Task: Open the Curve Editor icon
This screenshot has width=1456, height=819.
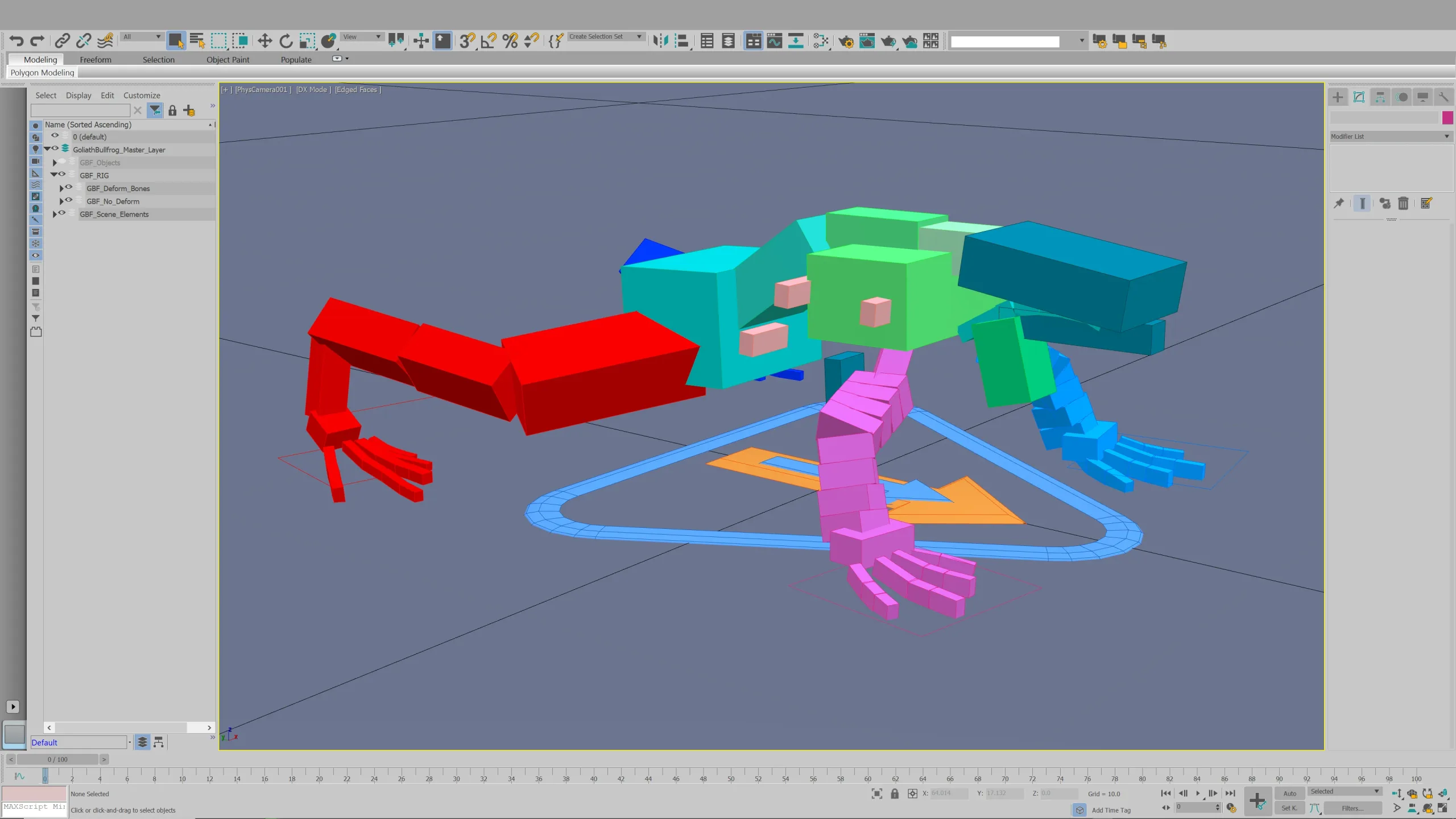Action: point(775,41)
